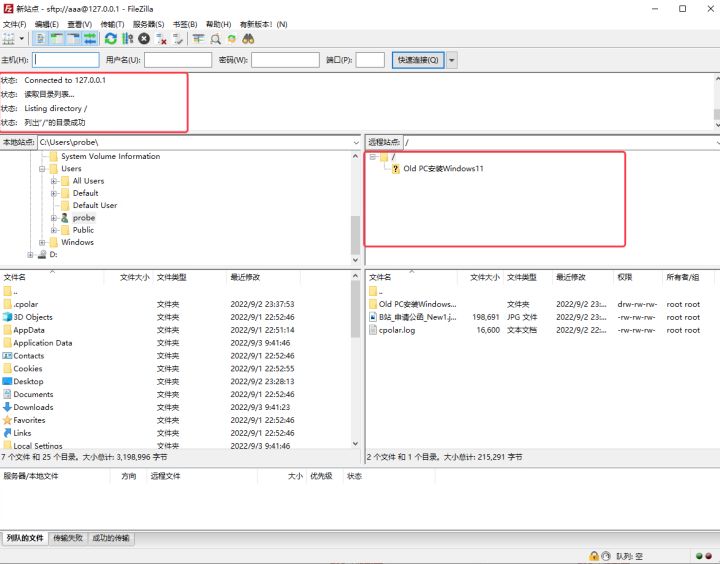Click the cancel current operation icon

point(144,38)
